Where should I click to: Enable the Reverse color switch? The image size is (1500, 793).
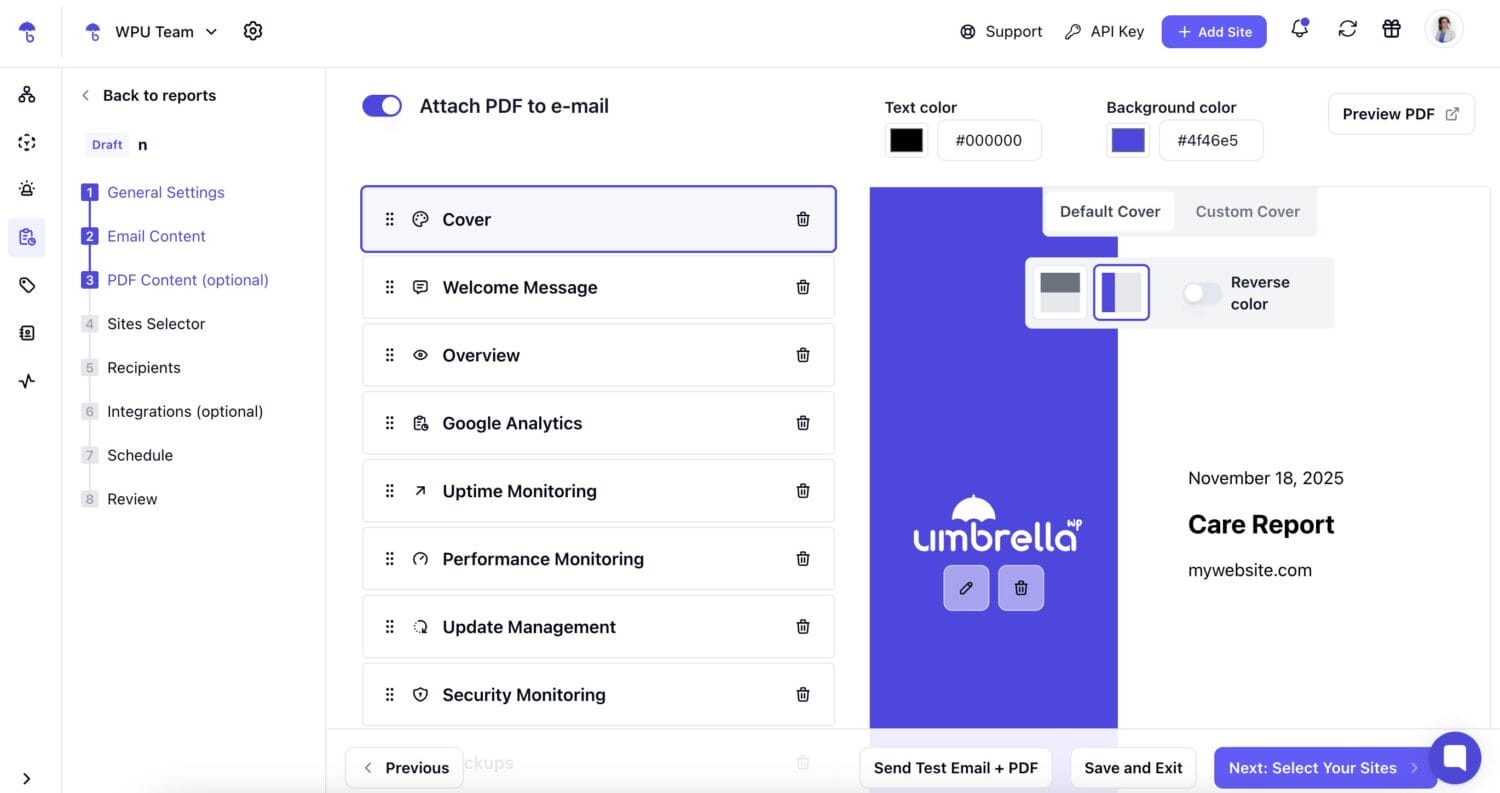point(1201,293)
